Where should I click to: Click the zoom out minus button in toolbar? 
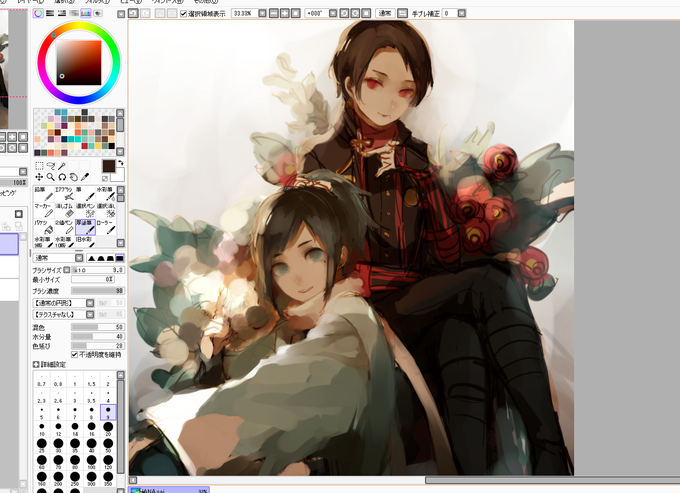274,13
